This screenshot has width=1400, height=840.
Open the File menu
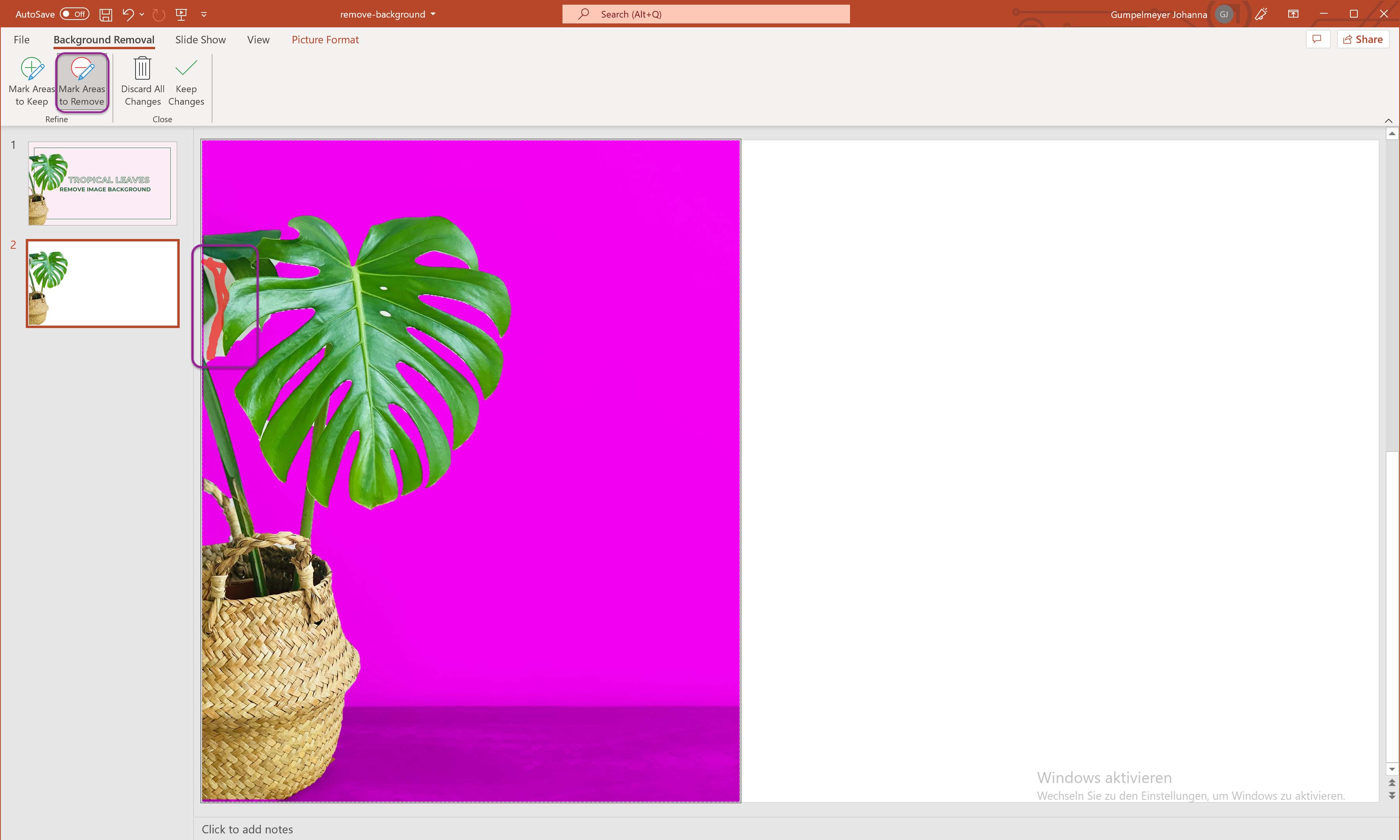(x=21, y=39)
